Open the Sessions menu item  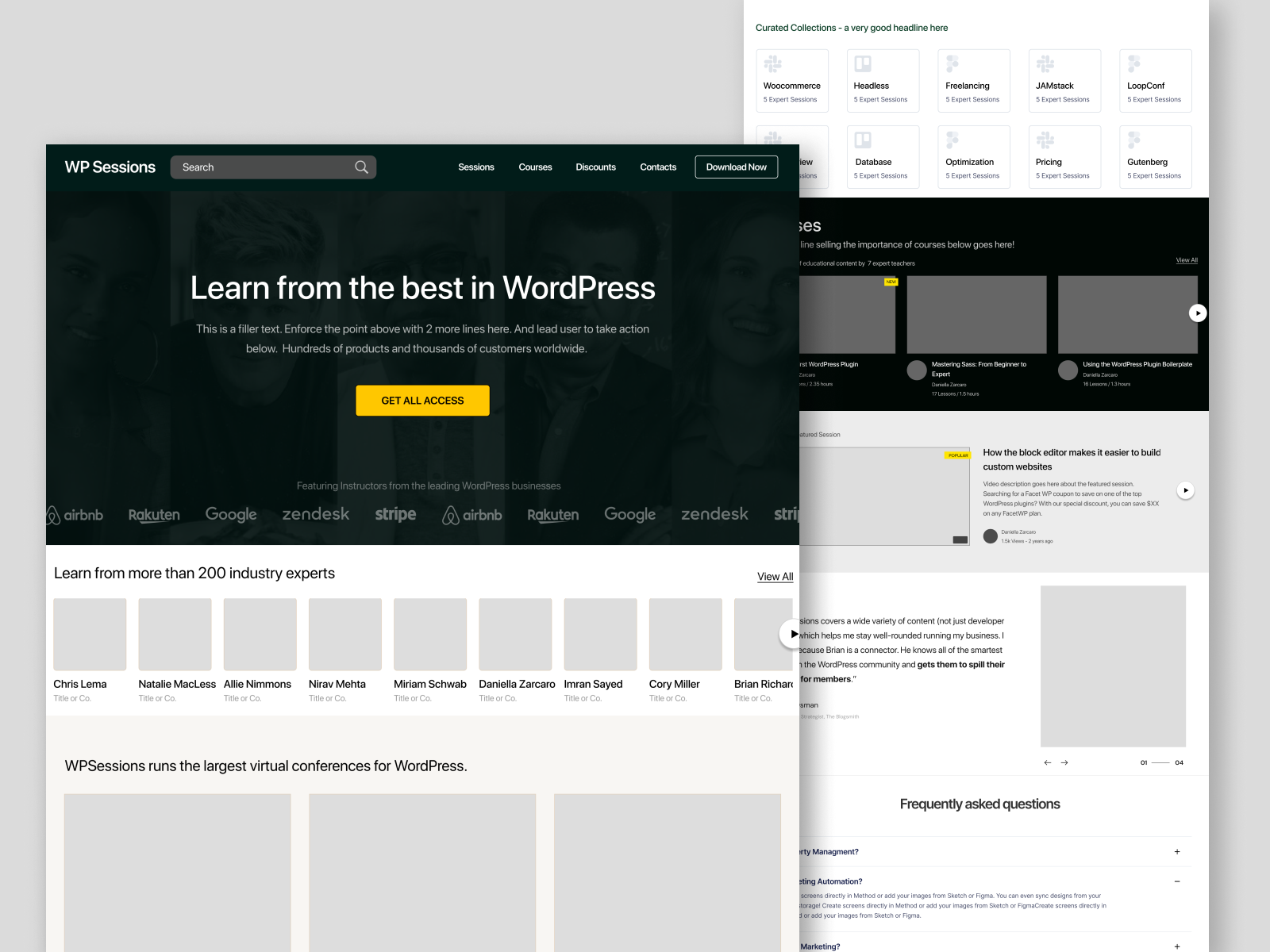pyautogui.click(x=476, y=167)
